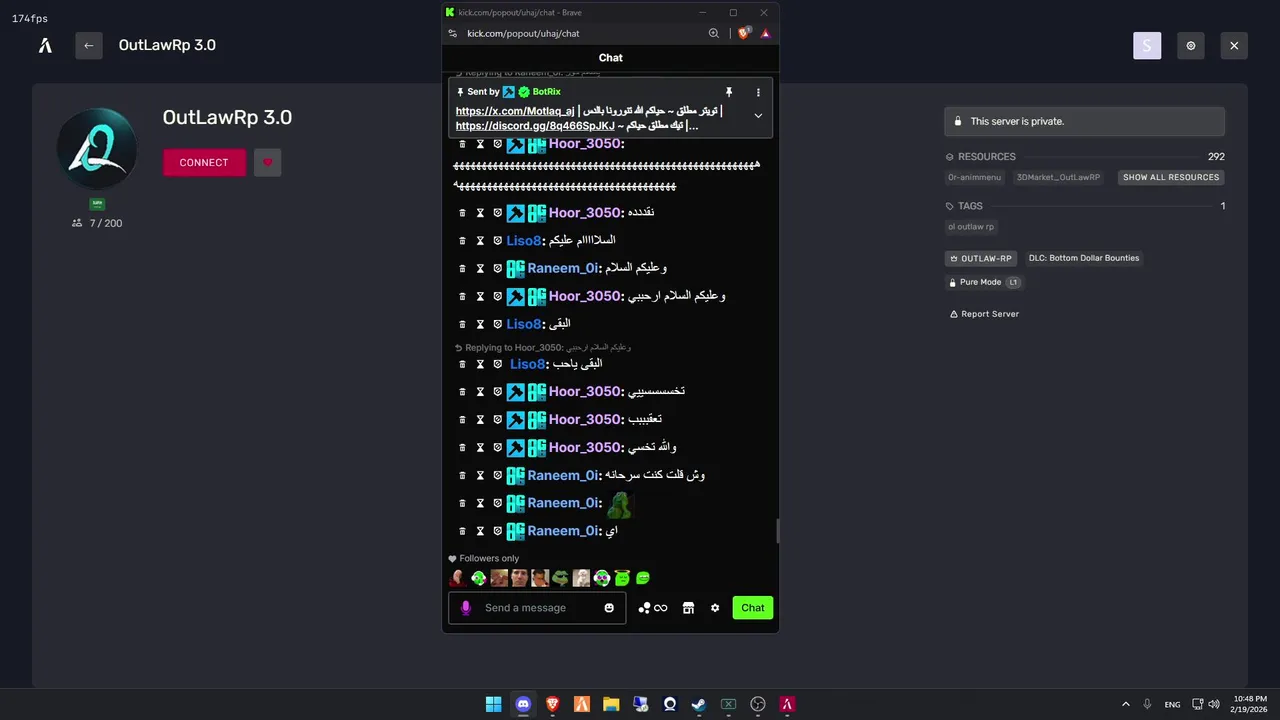Image resolution: width=1280 pixels, height=720 pixels.
Task: Click the Brave address bar URL
Action: (523, 33)
